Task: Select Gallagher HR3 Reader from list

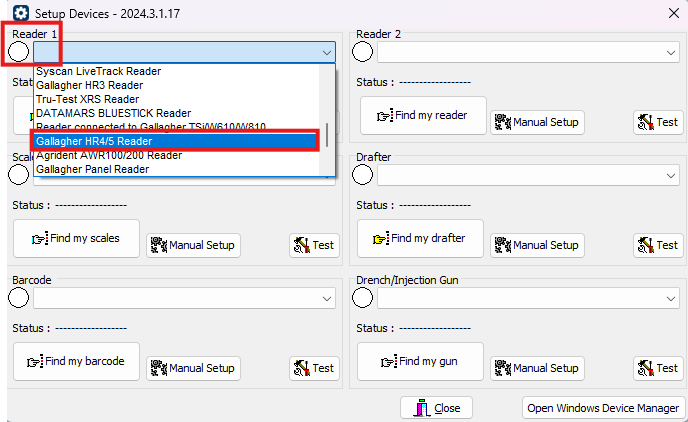Action: pos(176,85)
